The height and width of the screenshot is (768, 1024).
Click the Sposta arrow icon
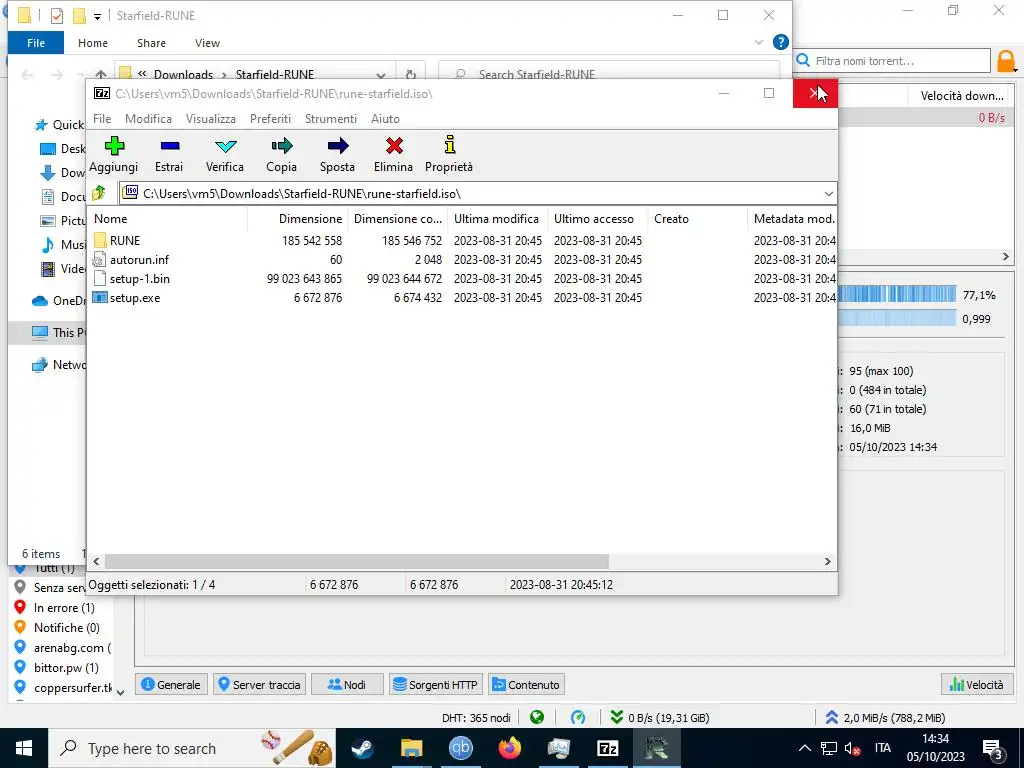pyautogui.click(x=338, y=146)
